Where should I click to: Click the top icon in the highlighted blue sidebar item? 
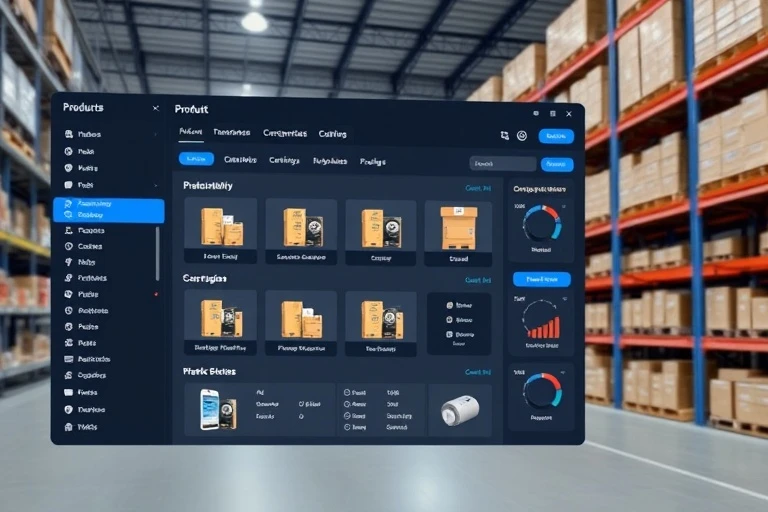click(x=68, y=204)
